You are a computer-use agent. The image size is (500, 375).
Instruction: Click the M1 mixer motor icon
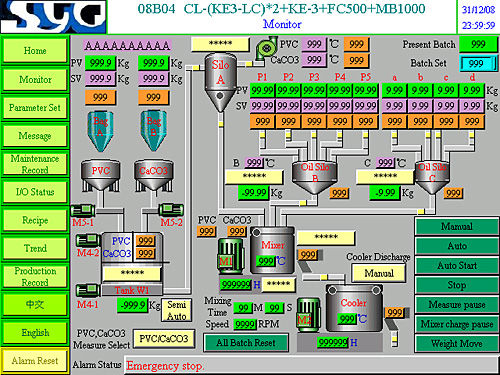point(230,256)
